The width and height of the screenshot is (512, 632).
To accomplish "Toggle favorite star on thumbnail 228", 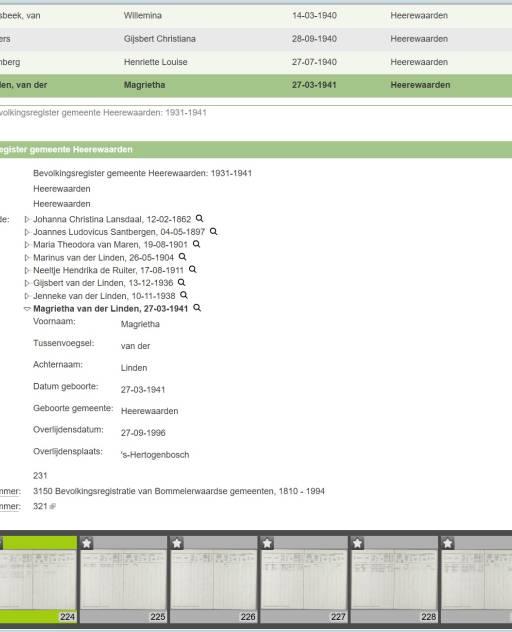I will (357, 543).
